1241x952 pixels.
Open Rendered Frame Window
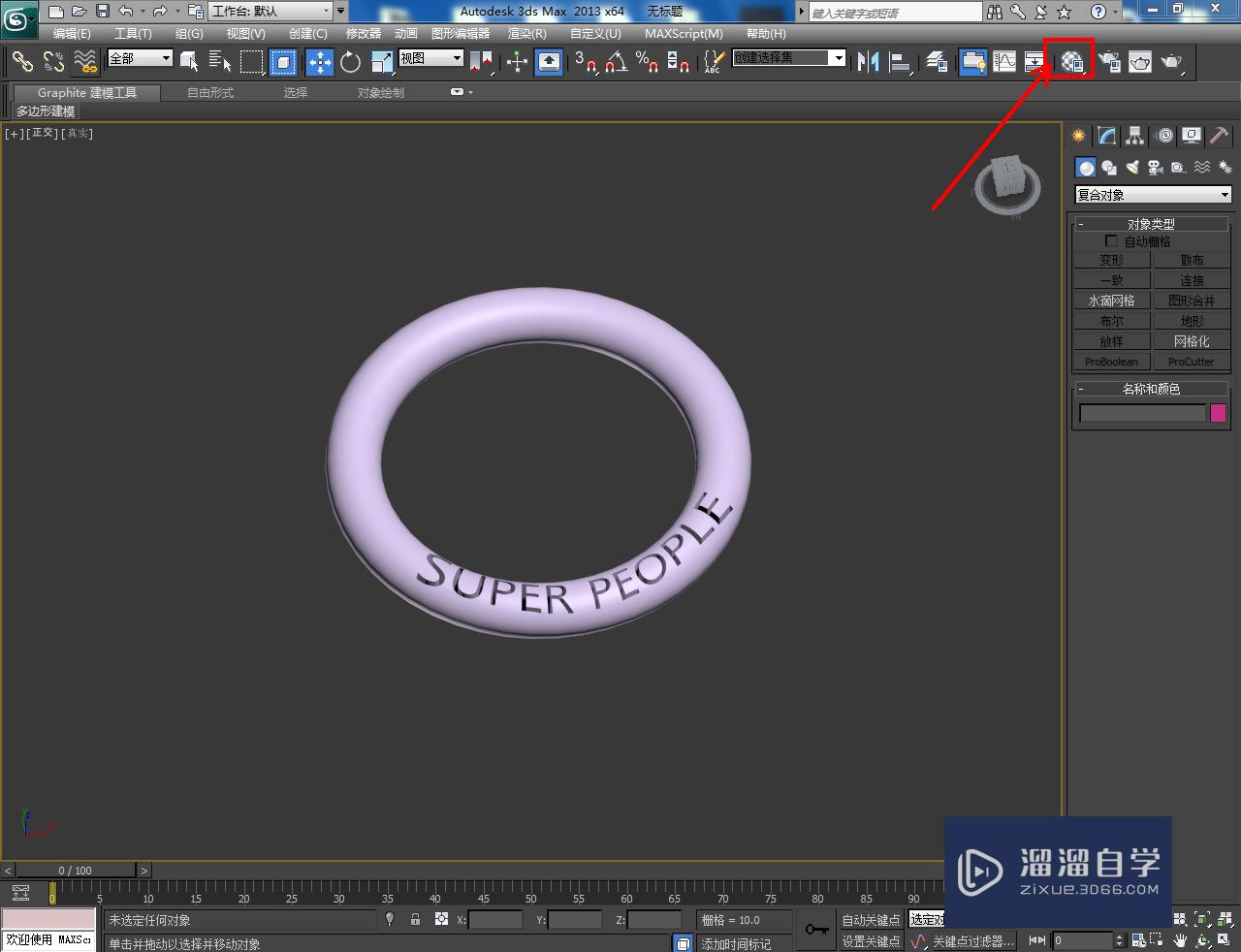pyautogui.click(x=1140, y=61)
